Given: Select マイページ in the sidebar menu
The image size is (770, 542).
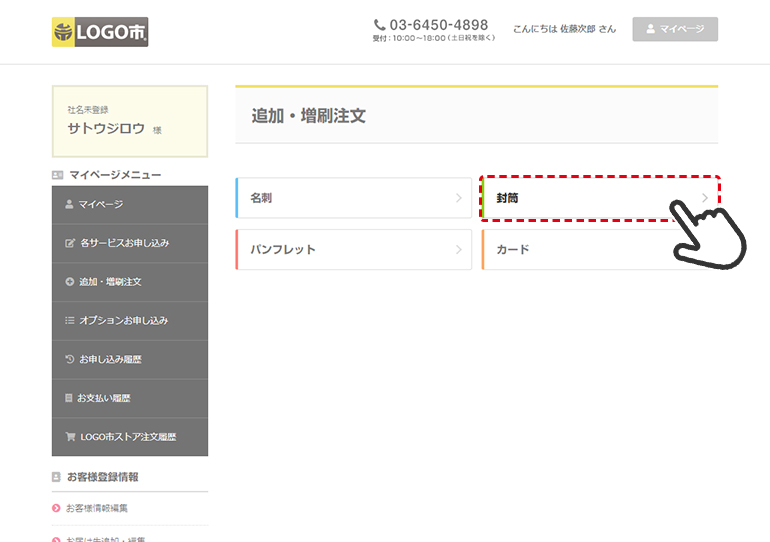Looking at the screenshot, I should (130, 205).
